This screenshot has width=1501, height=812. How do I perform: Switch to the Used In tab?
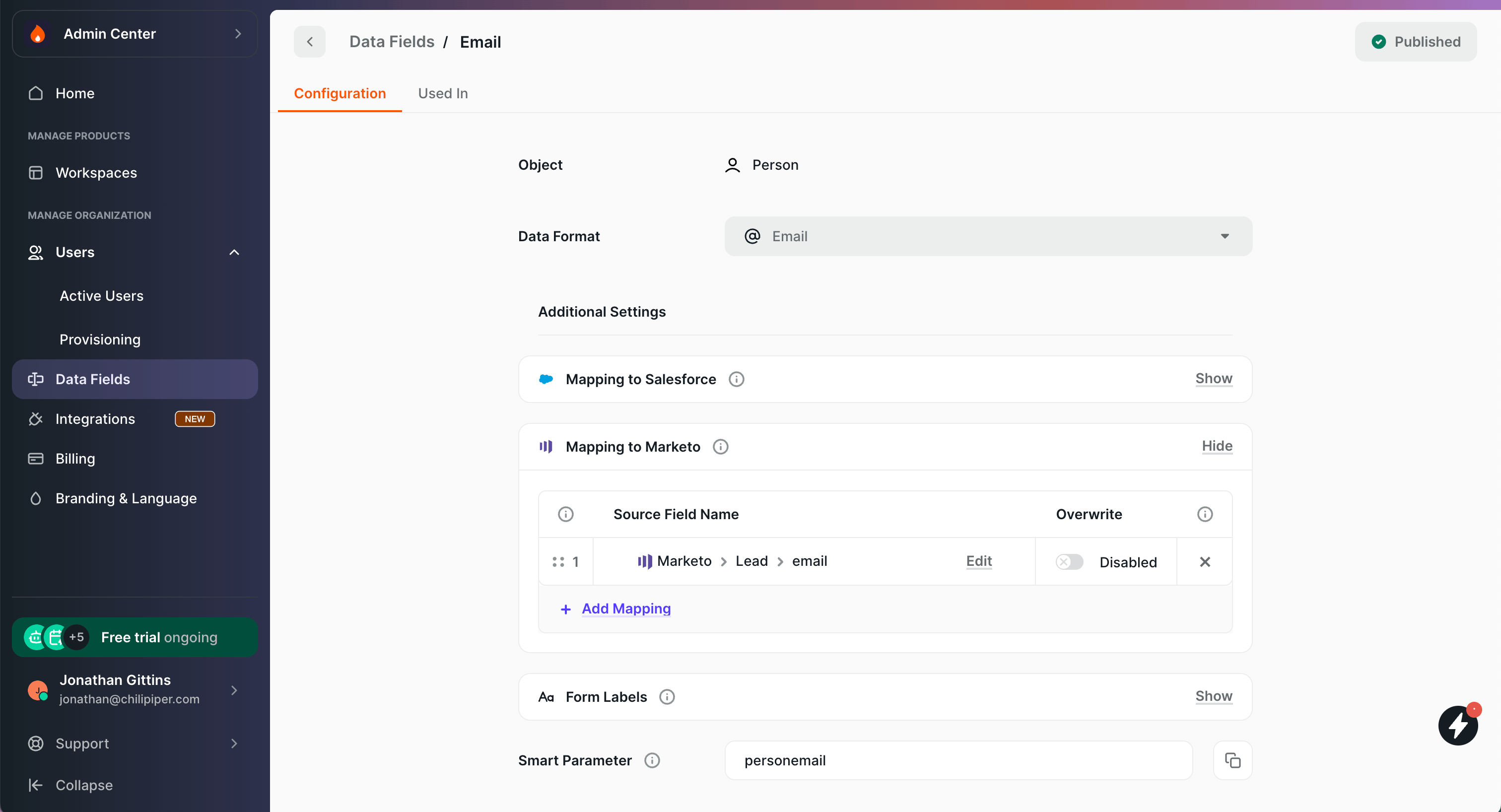pos(443,93)
